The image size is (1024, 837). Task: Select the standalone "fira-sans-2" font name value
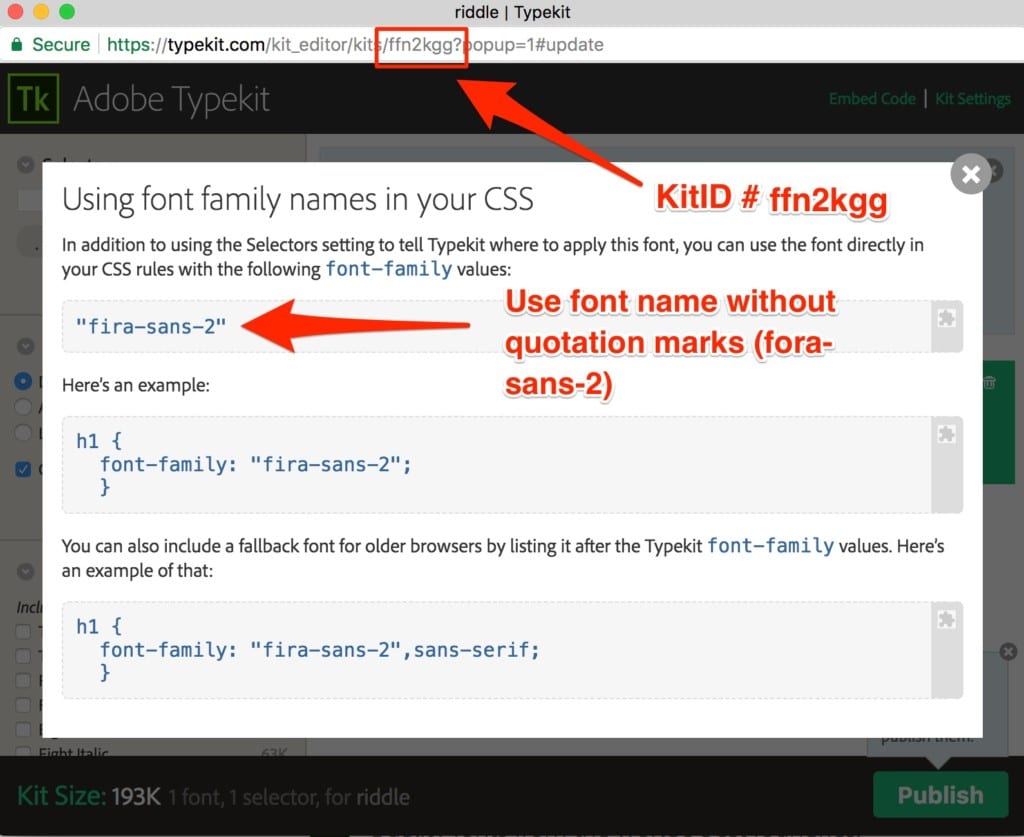[151, 326]
